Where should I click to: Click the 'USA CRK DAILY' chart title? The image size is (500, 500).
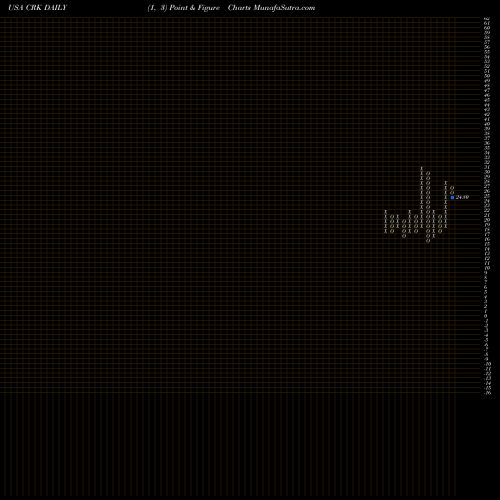(38, 8)
